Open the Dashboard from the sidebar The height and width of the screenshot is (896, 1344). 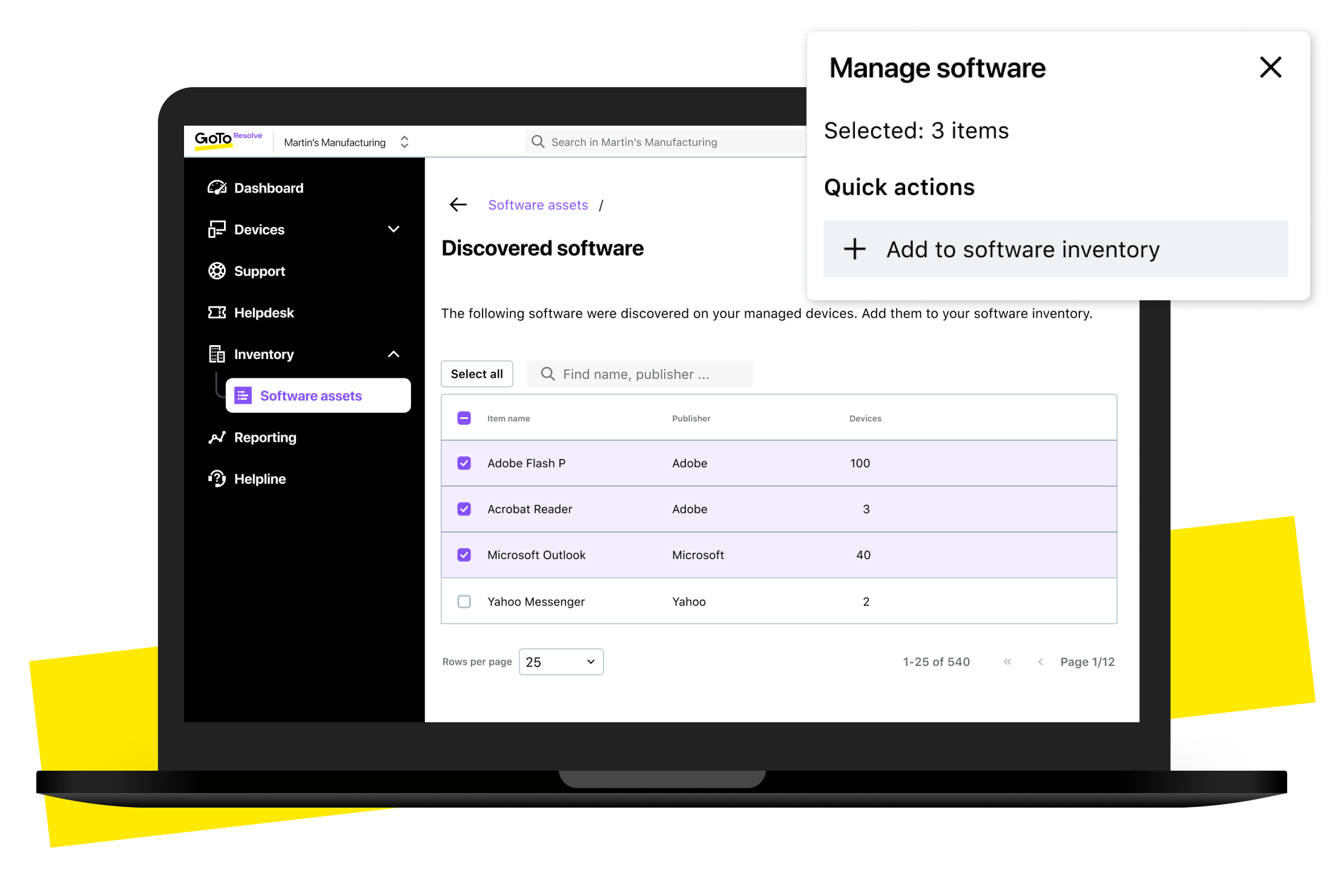(x=217, y=188)
